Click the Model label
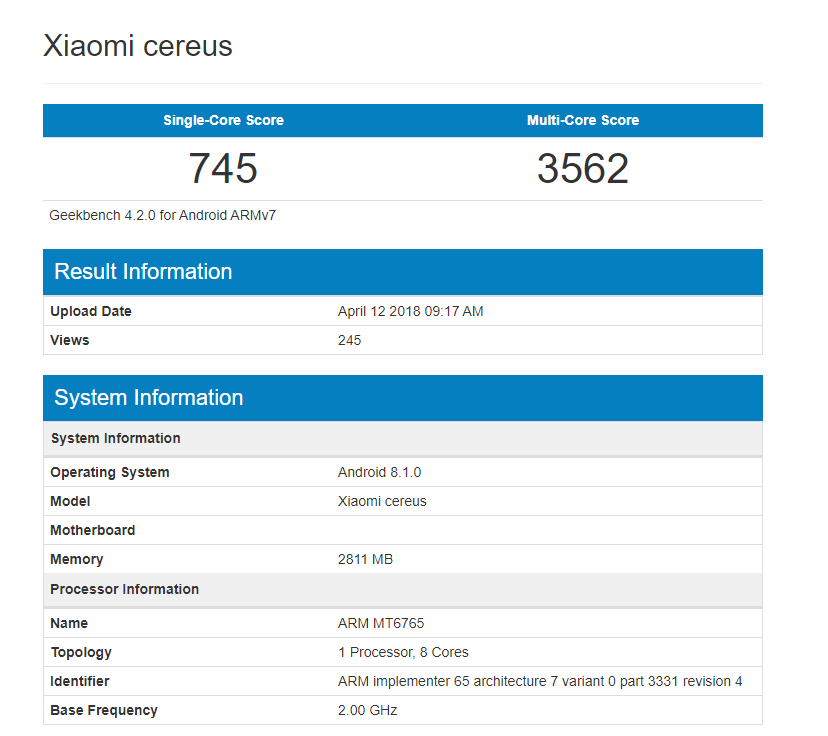The height and width of the screenshot is (736, 828). (70, 502)
